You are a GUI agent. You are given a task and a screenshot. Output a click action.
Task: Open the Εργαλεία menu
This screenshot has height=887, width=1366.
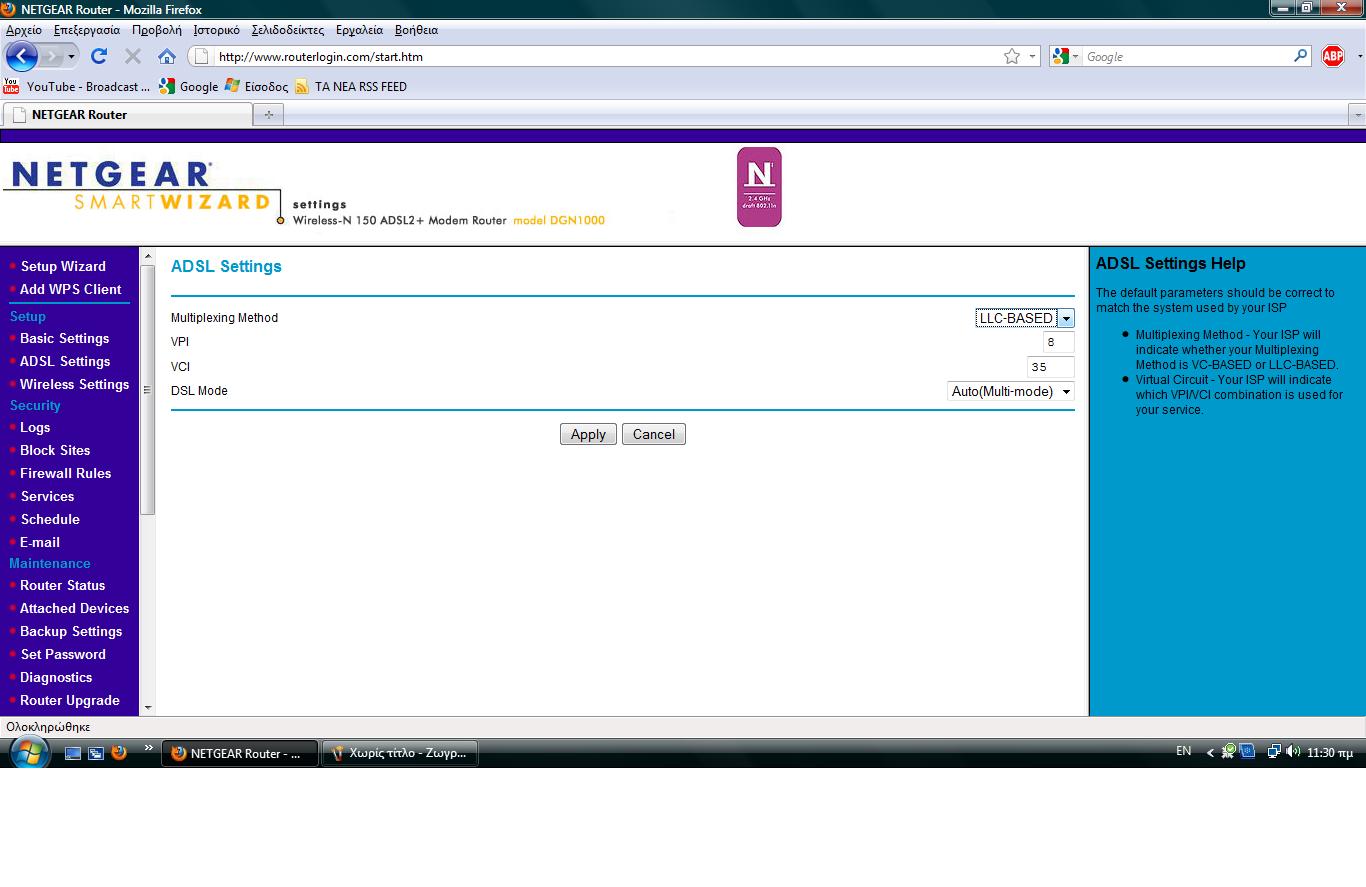[x=359, y=30]
